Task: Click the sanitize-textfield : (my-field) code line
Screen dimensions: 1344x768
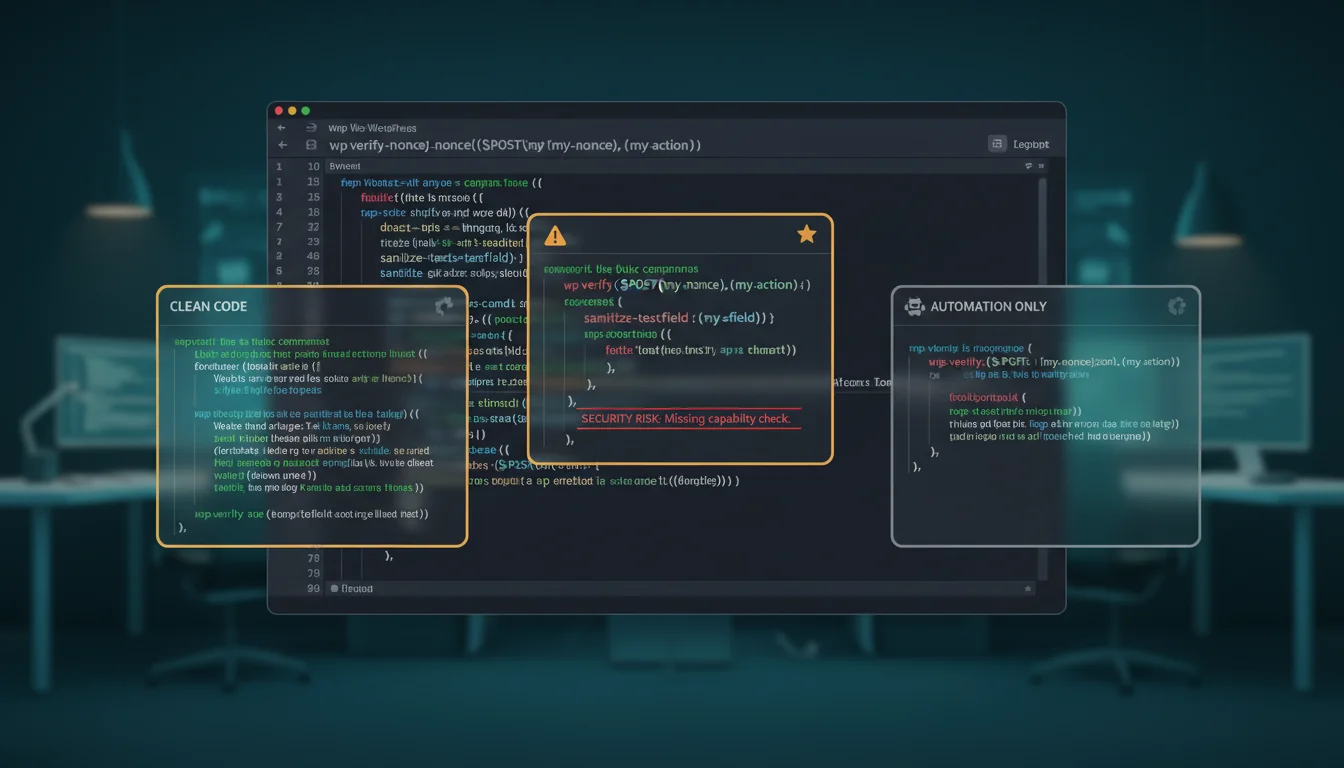Action: 679,318
